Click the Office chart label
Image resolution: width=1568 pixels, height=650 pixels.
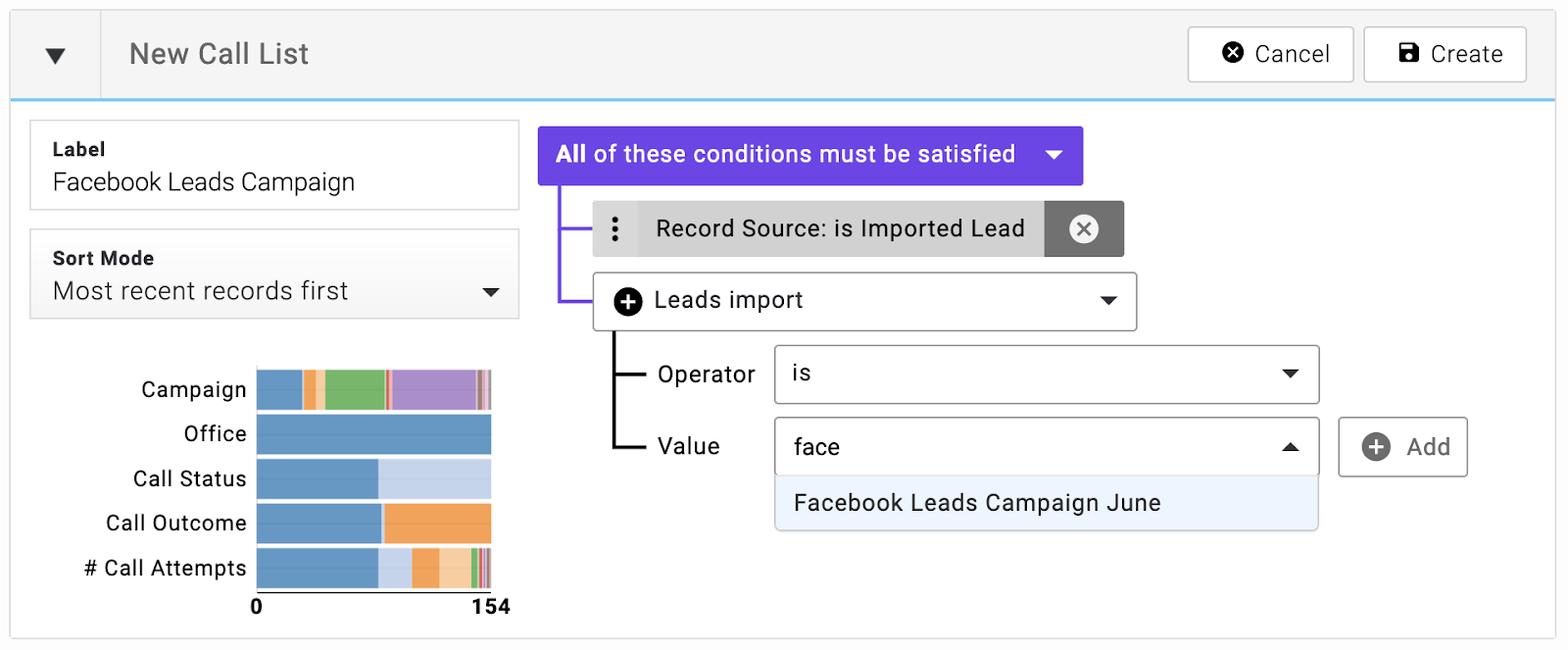(216, 434)
